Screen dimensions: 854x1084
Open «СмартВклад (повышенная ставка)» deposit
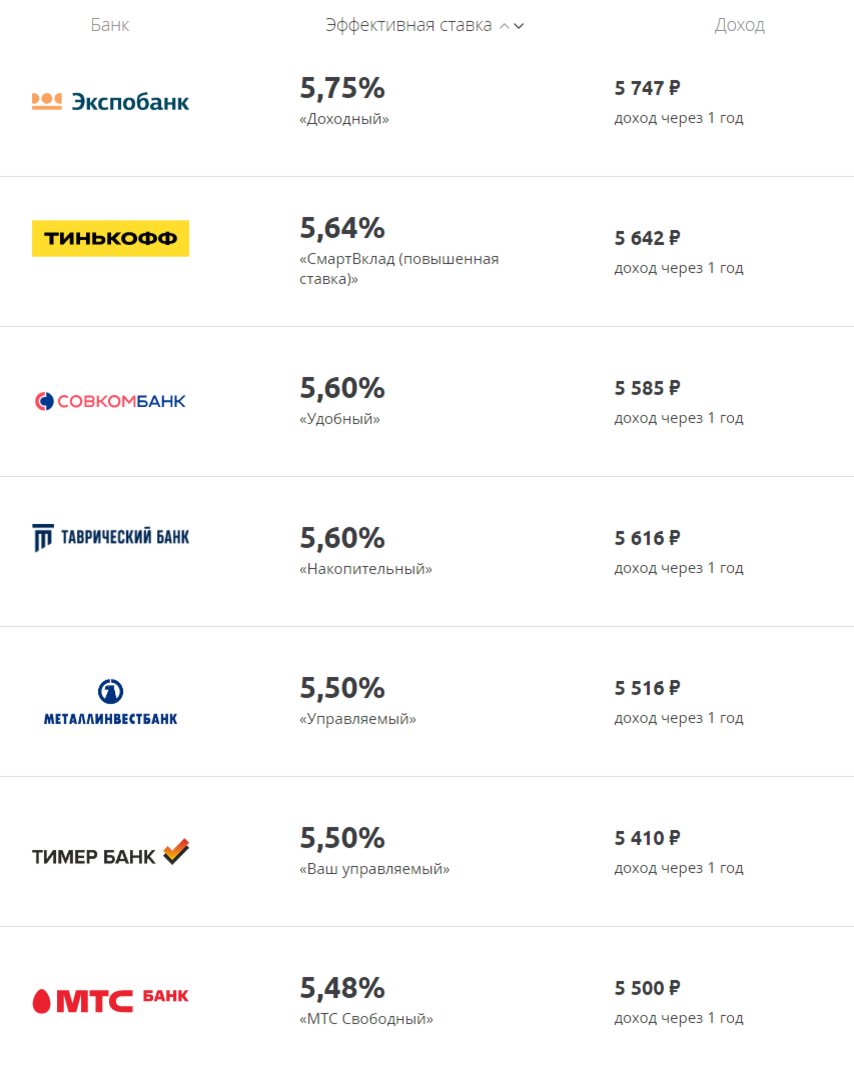(399, 269)
